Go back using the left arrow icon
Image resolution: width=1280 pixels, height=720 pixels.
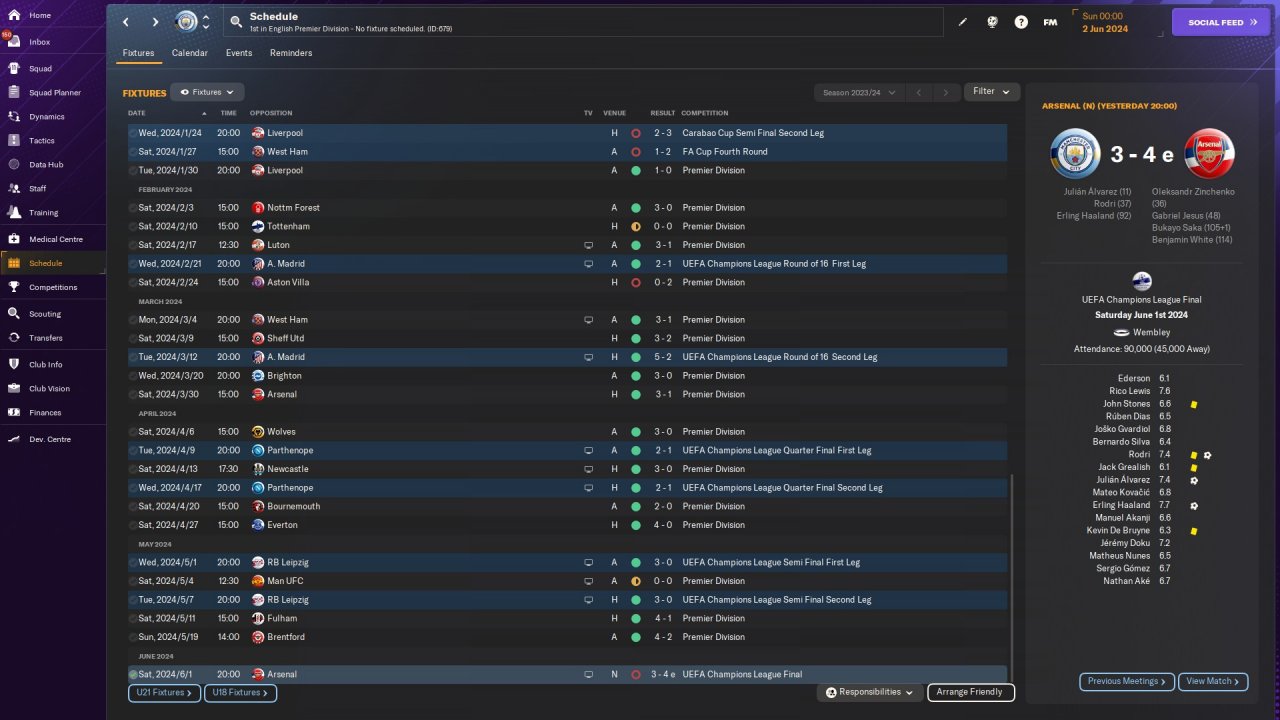coord(126,22)
